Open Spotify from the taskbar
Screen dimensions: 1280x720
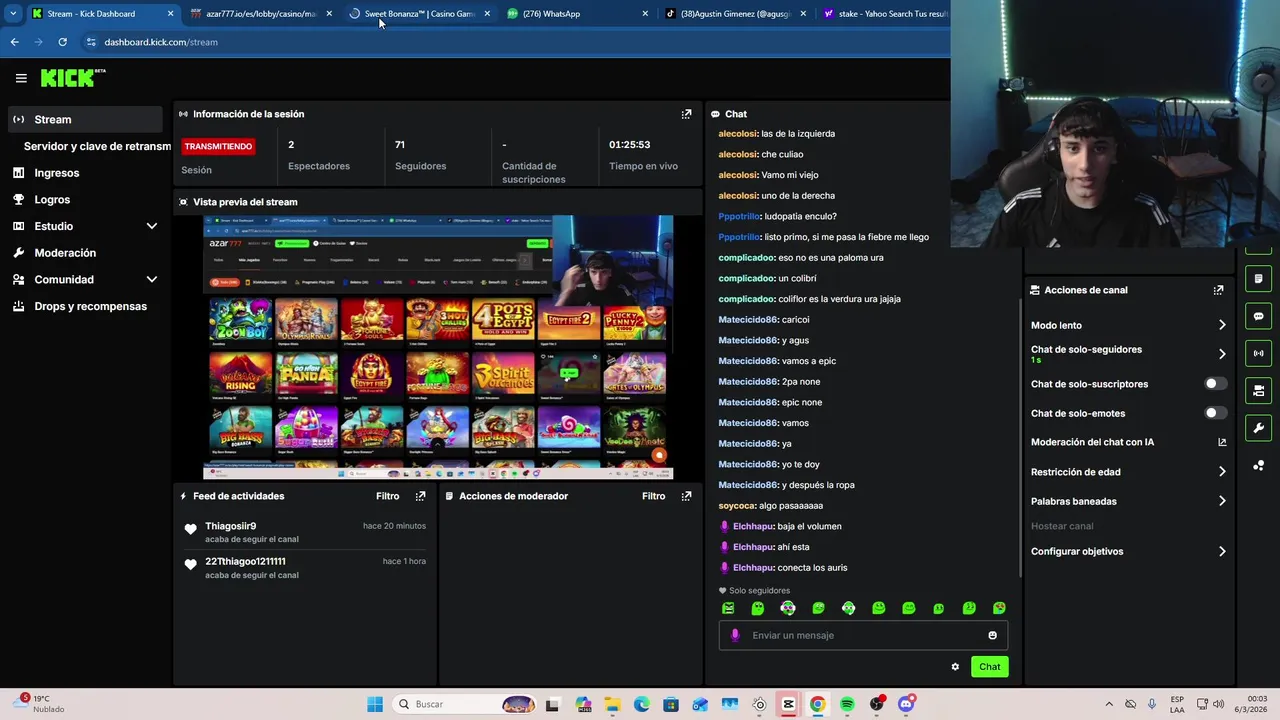coord(847,704)
